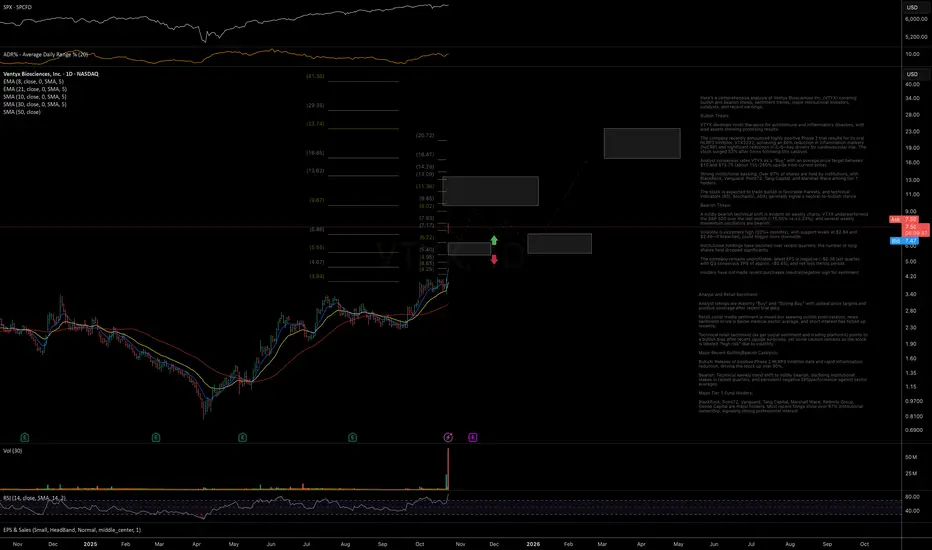Select the EMA (8, close) indicator legend
The height and width of the screenshot is (550, 932).
point(34,81)
